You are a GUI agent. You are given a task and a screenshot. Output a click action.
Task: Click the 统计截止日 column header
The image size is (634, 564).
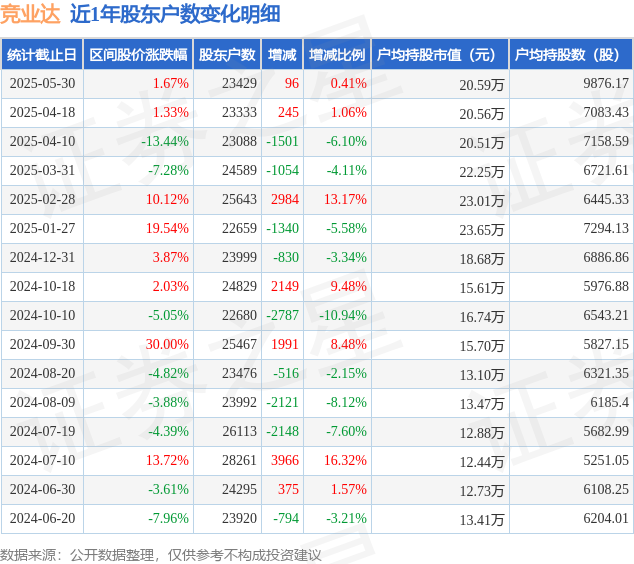click(42, 55)
